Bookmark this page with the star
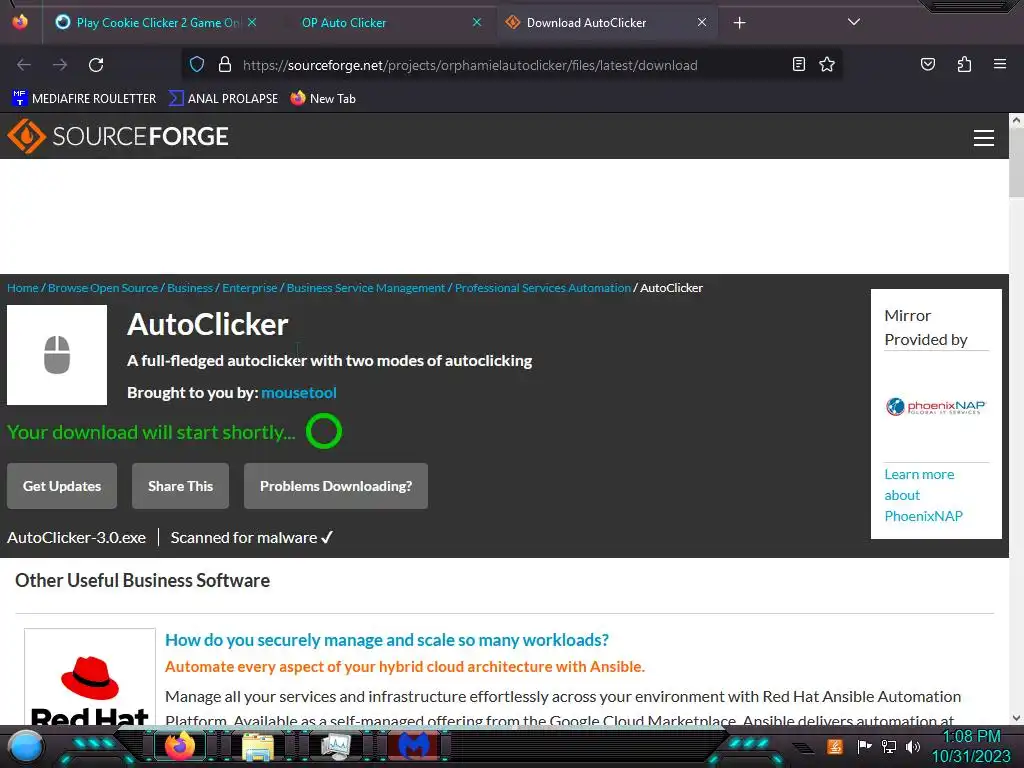The width and height of the screenshot is (1024, 768). 827,64
